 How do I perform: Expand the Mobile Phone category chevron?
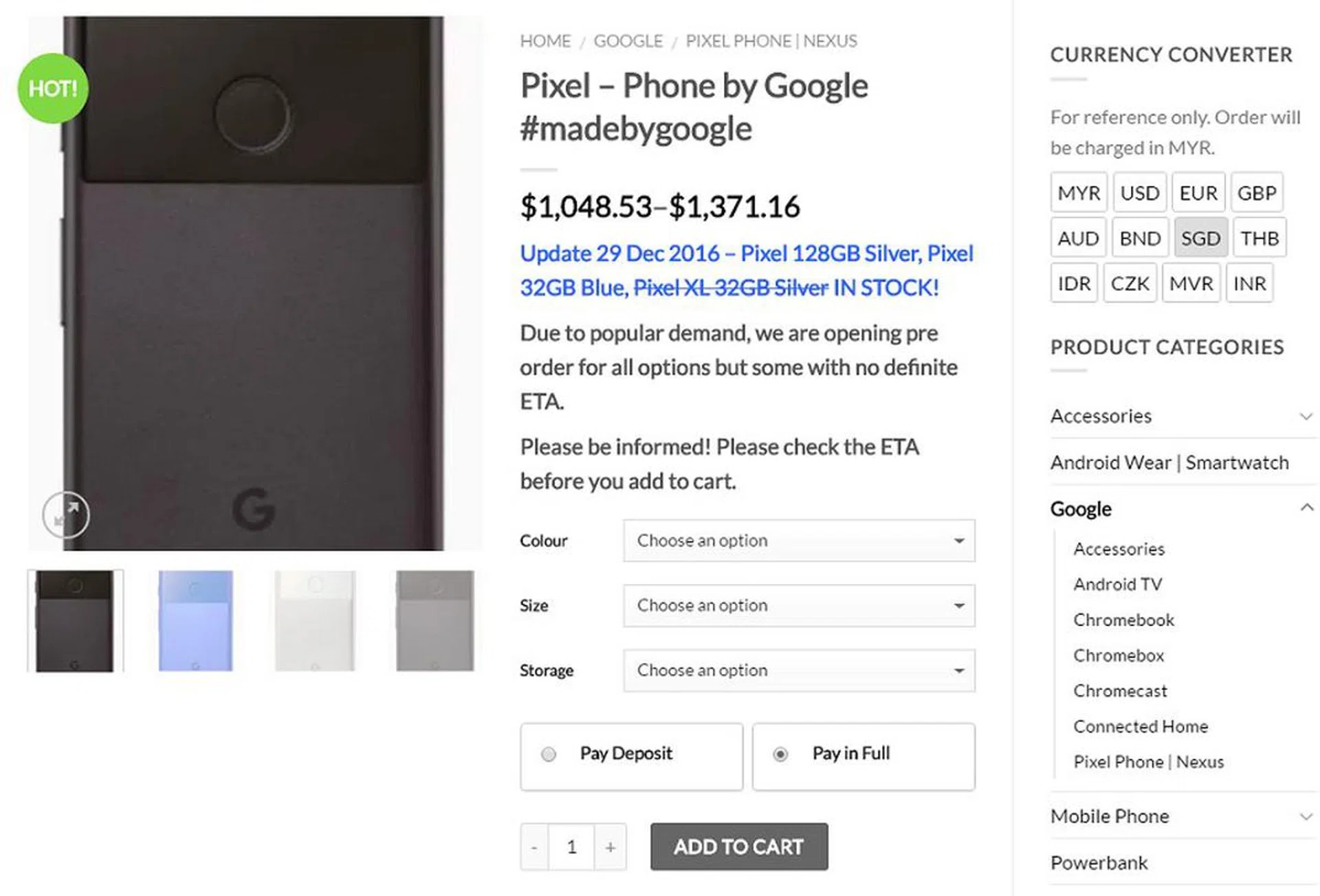(1306, 816)
